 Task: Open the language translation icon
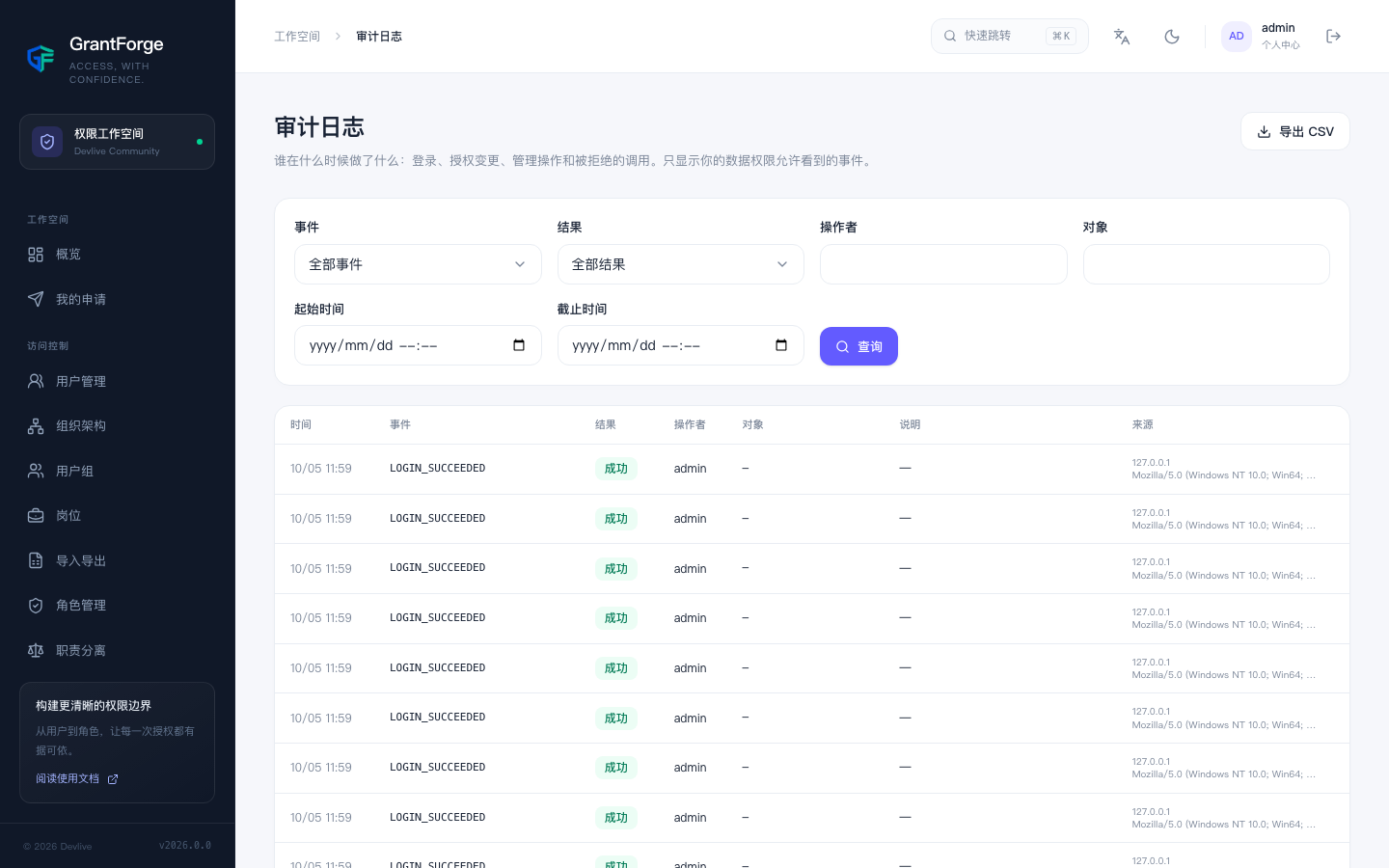1122,37
